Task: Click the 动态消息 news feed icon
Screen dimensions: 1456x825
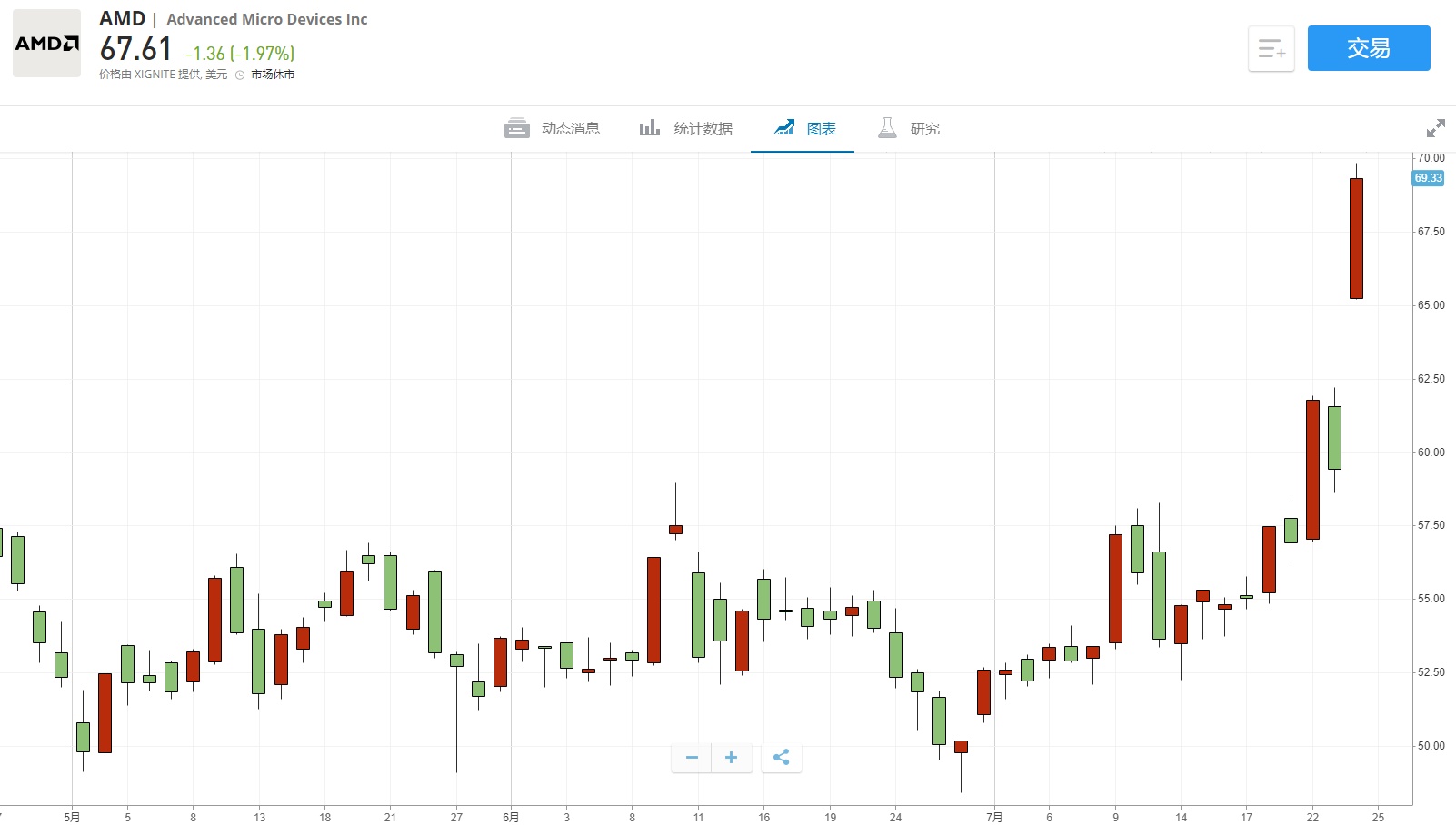Action: [x=517, y=128]
